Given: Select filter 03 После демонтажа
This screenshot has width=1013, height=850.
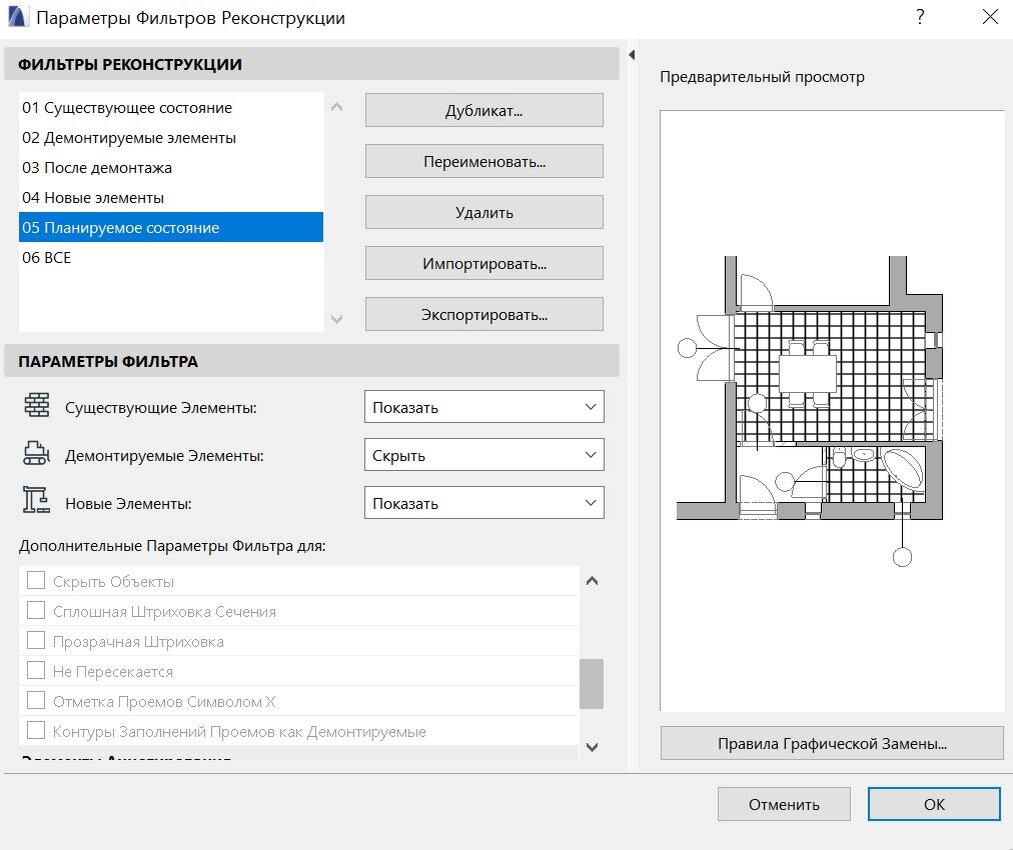Looking at the screenshot, I should coord(171,167).
